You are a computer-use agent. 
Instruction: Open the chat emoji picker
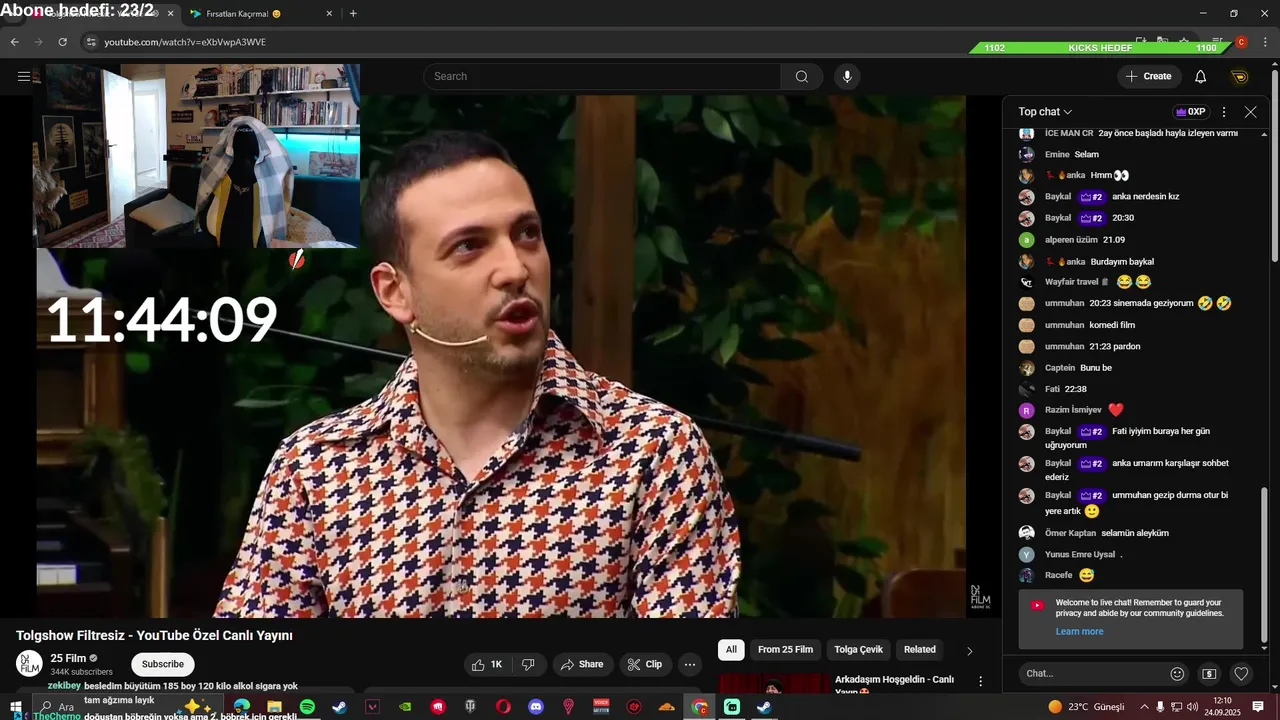point(1177,674)
